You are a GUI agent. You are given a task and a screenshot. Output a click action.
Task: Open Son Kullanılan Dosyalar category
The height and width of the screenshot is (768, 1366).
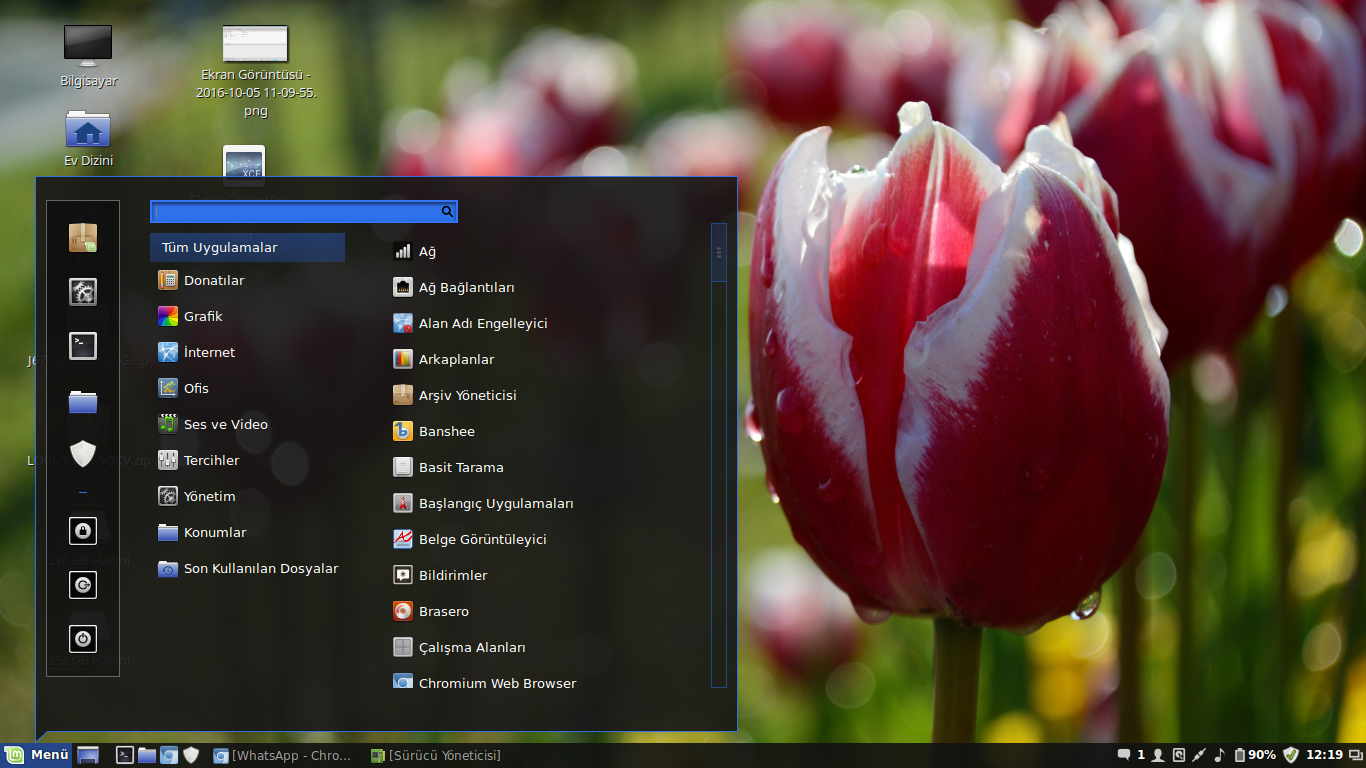click(x=248, y=569)
